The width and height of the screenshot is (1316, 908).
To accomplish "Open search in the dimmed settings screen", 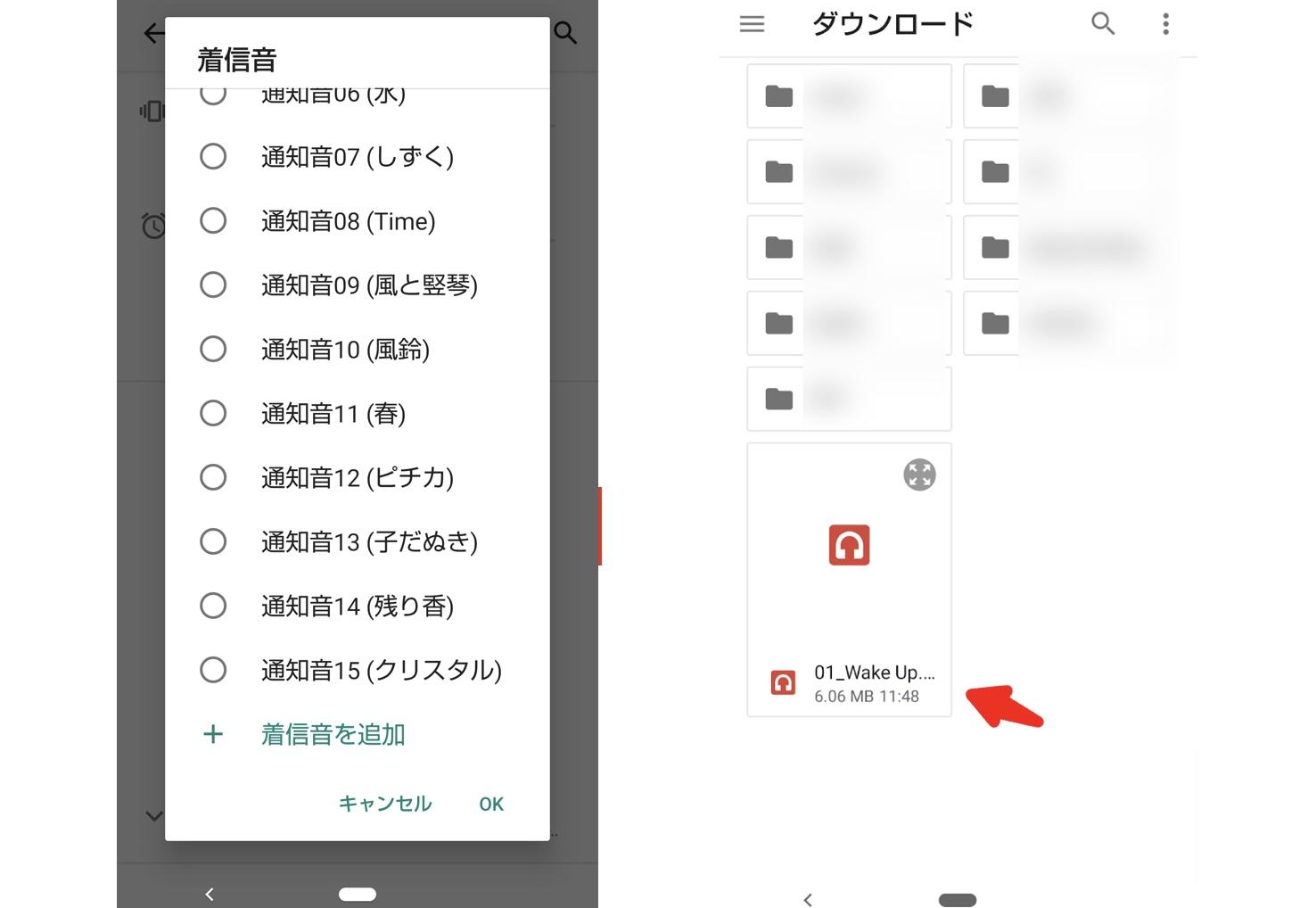I will (565, 33).
